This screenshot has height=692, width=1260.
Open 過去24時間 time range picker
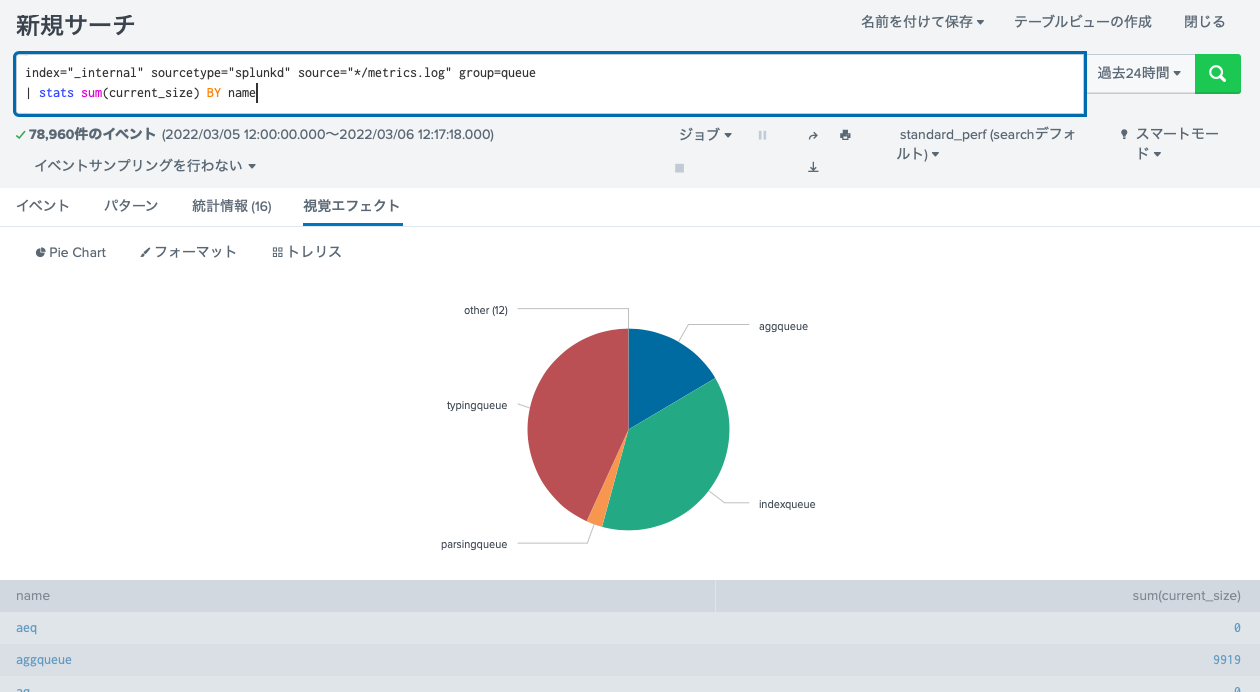1139,73
